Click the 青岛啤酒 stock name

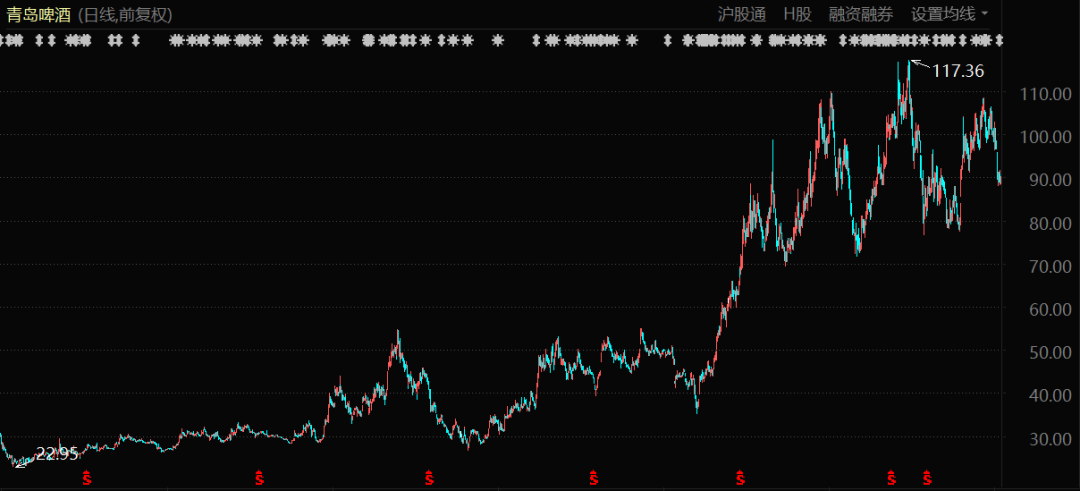(x=38, y=14)
